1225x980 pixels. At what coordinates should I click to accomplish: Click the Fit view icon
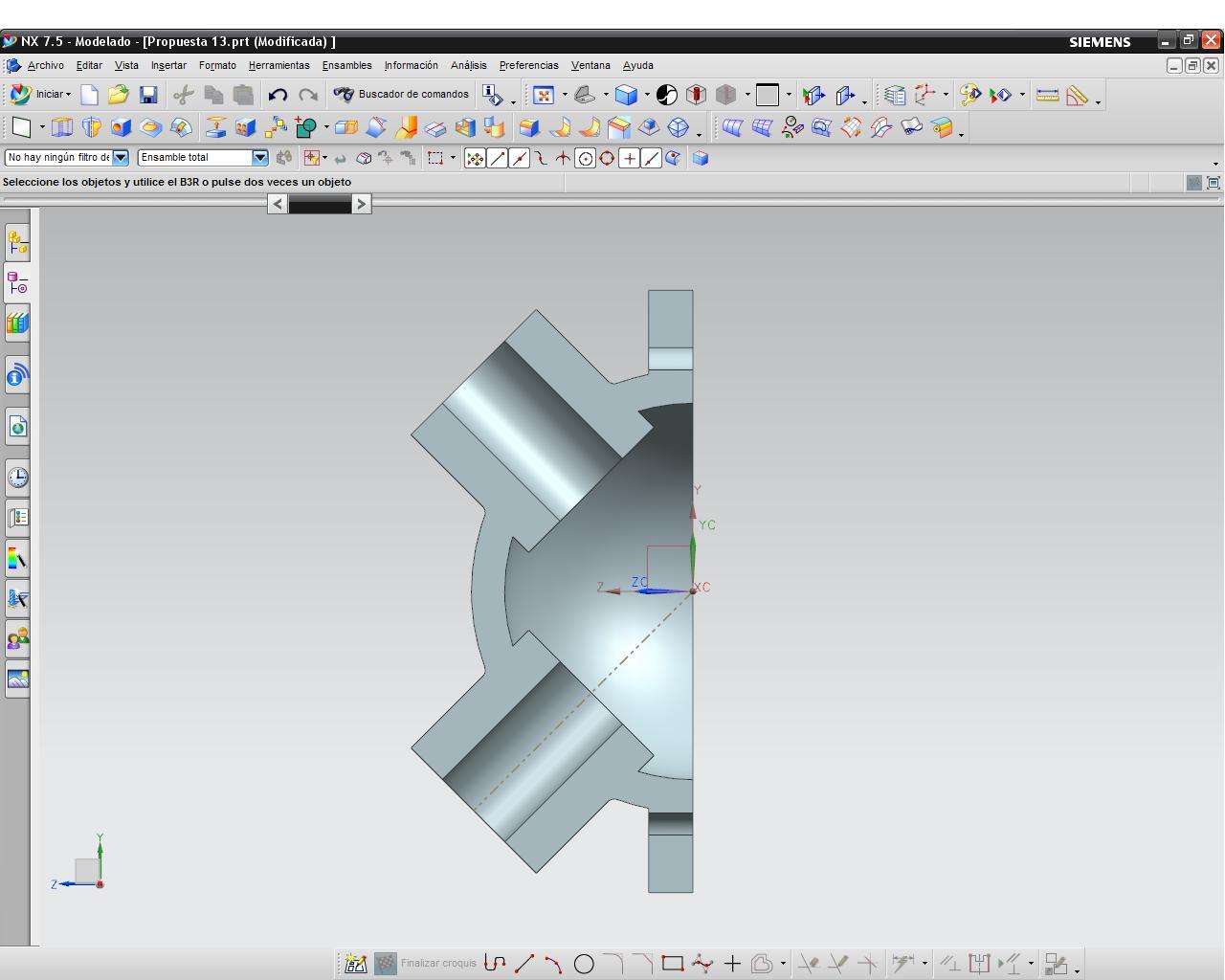[544, 95]
